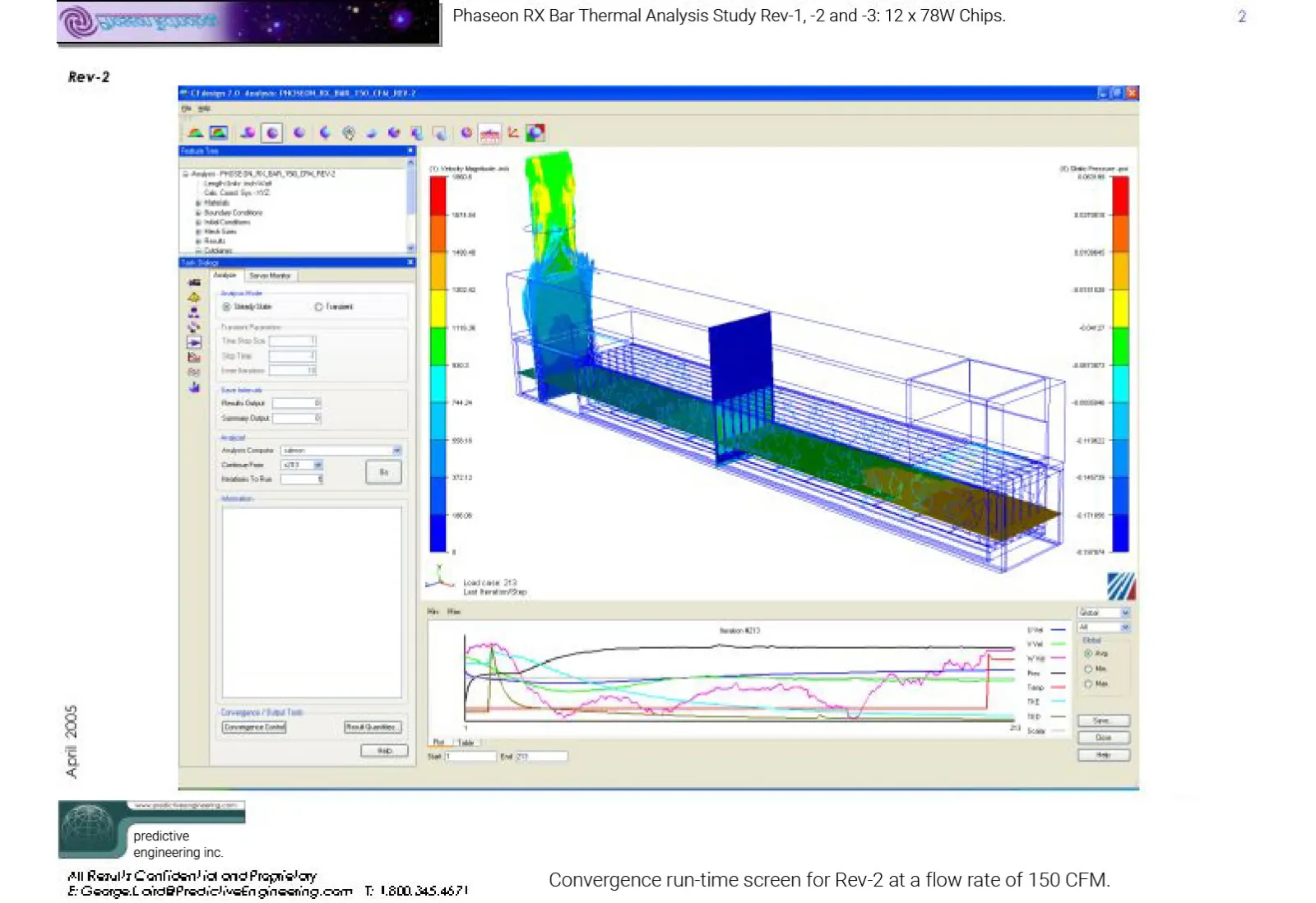Click the grayed-out icon in task sidebar
1316x903 pixels.
coord(194,372)
